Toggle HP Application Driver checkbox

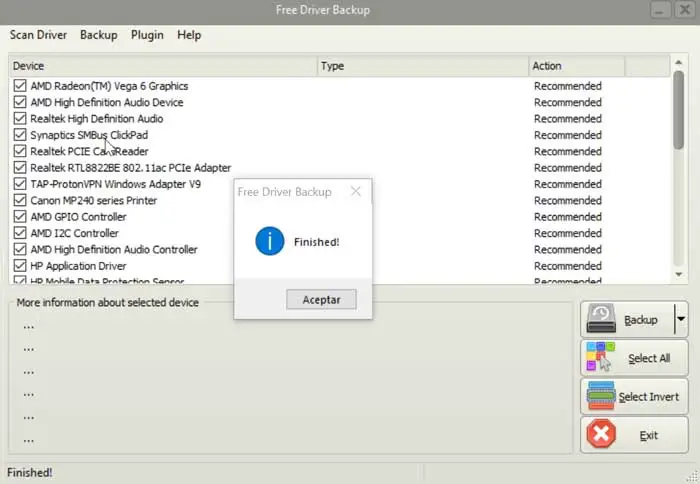pos(20,266)
